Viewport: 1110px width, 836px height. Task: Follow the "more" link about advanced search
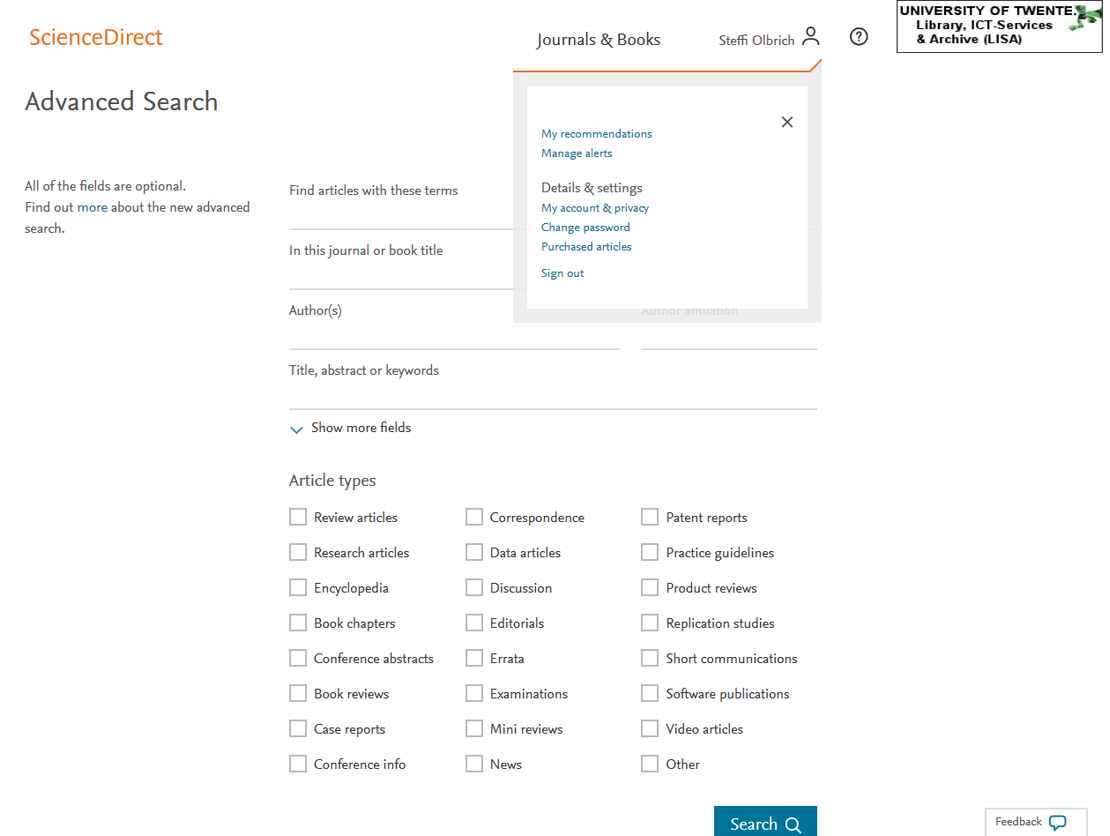point(92,207)
